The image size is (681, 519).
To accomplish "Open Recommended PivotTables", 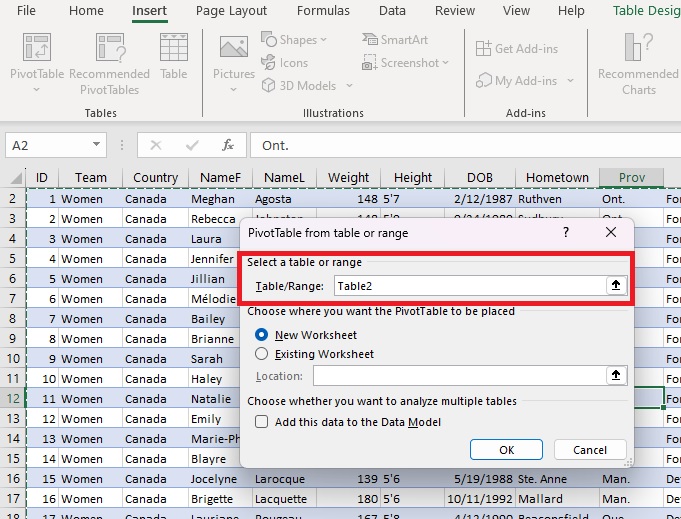I will pyautogui.click(x=109, y=63).
